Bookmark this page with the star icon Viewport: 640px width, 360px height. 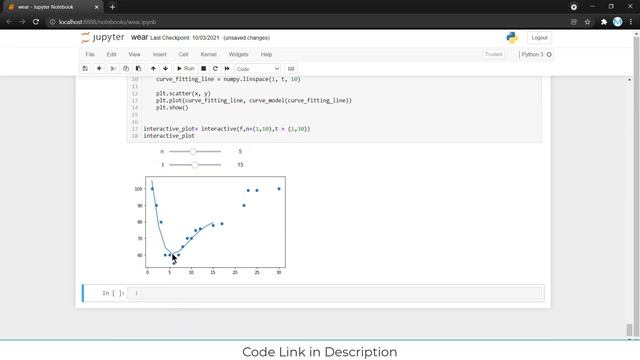587,22
